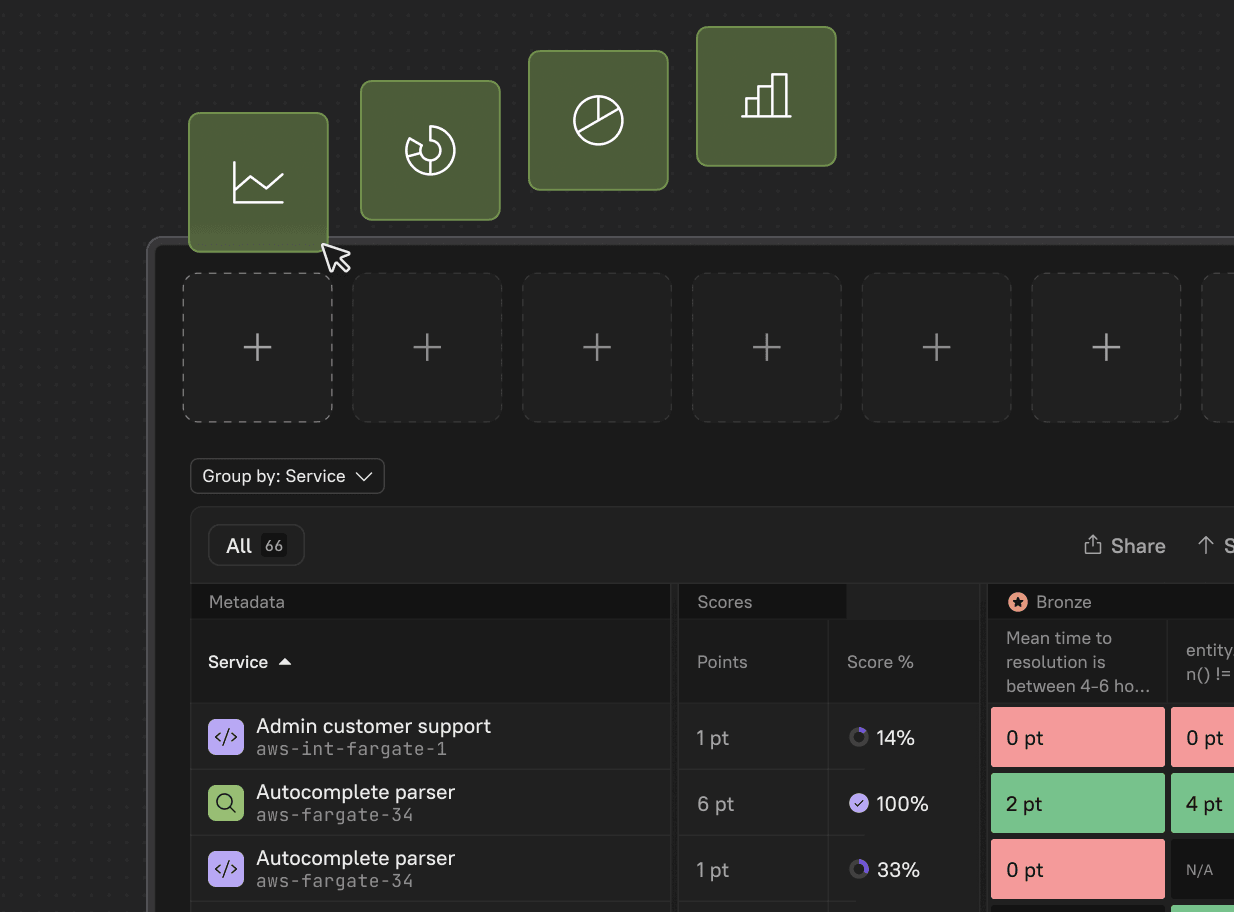This screenshot has height=912, width=1234.
Task: Click the third empty plus widget slot
Action: click(x=597, y=347)
